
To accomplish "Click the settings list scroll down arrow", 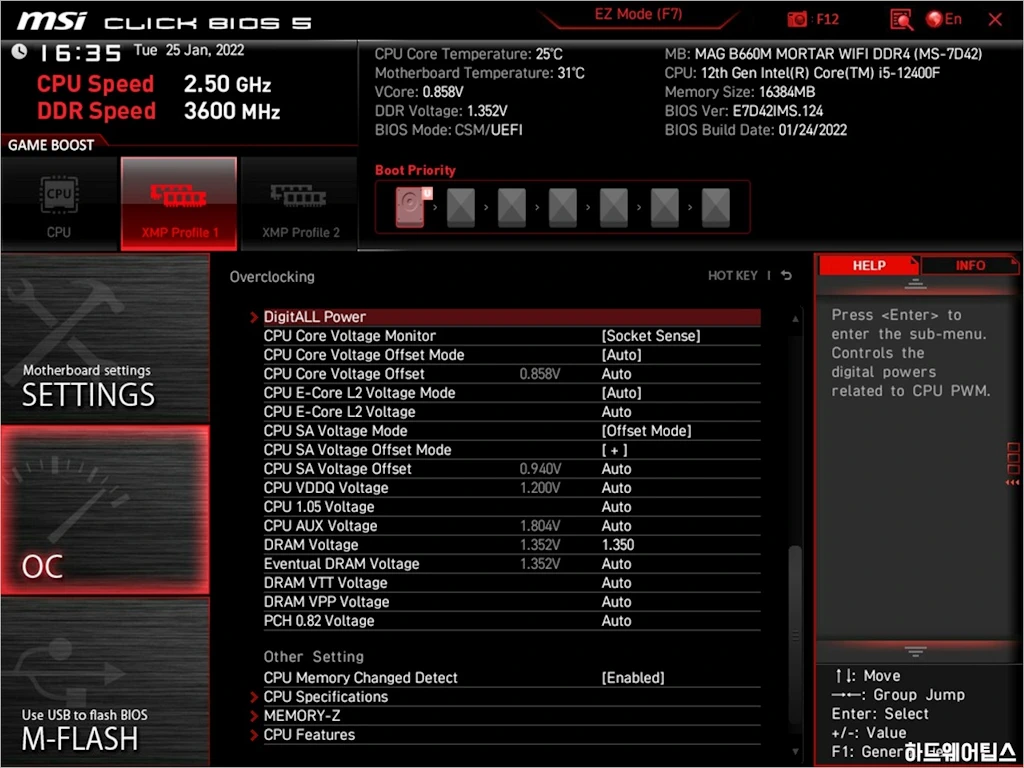I will point(795,752).
